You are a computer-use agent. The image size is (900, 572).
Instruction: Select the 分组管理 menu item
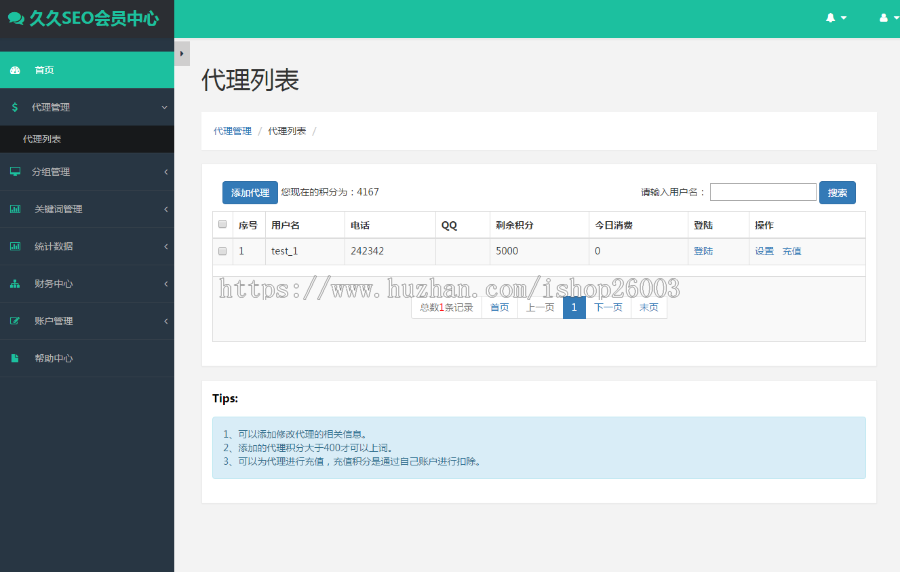[x=87, y=172]
